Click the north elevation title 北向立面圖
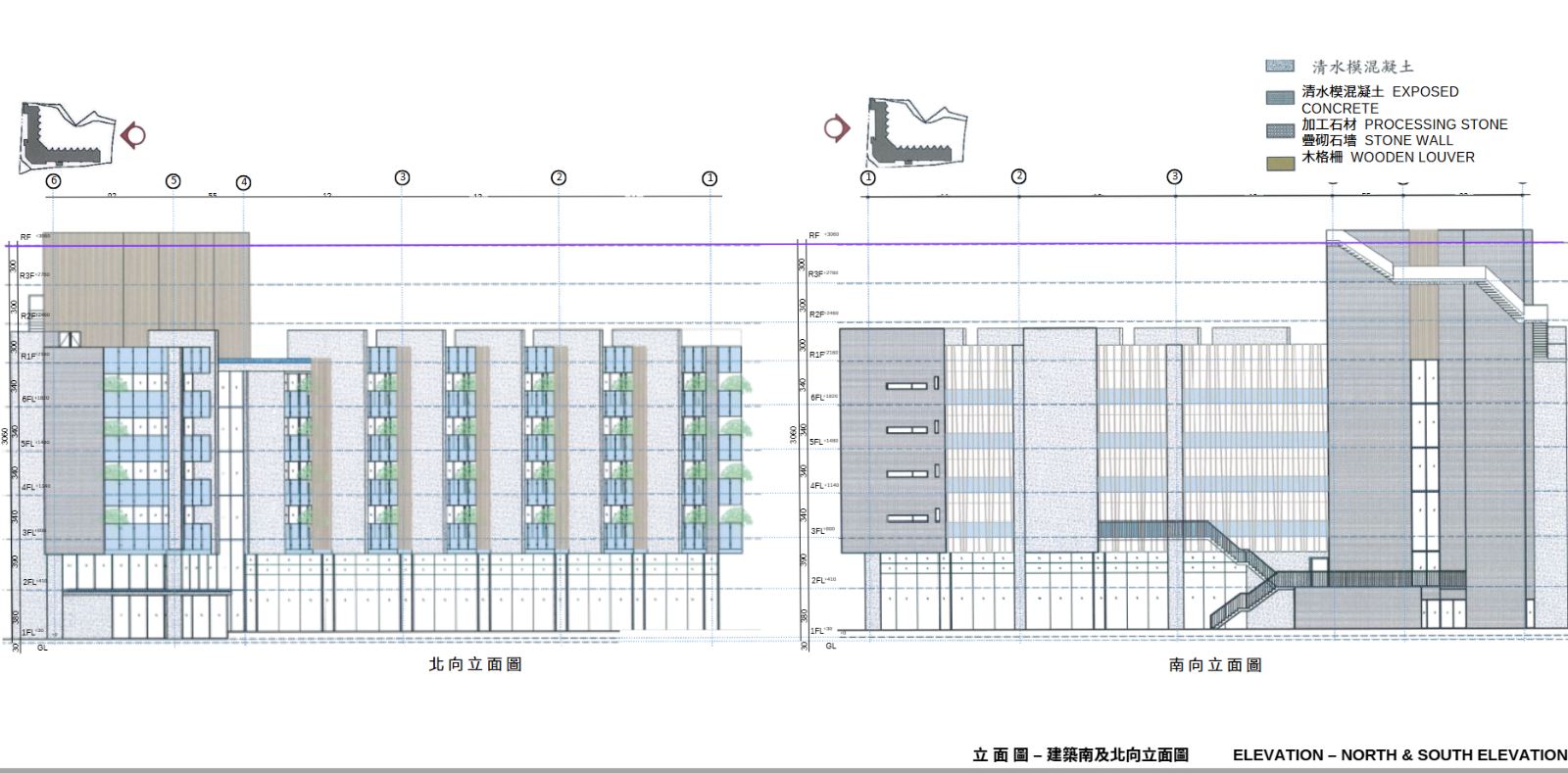Screen dimensions: 1568x773 pos(475,664)
